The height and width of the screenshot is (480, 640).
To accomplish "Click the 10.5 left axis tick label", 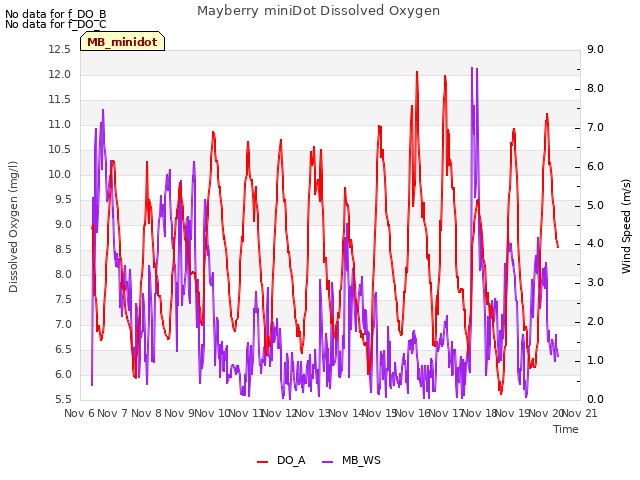I will click(x=60, y=149).
